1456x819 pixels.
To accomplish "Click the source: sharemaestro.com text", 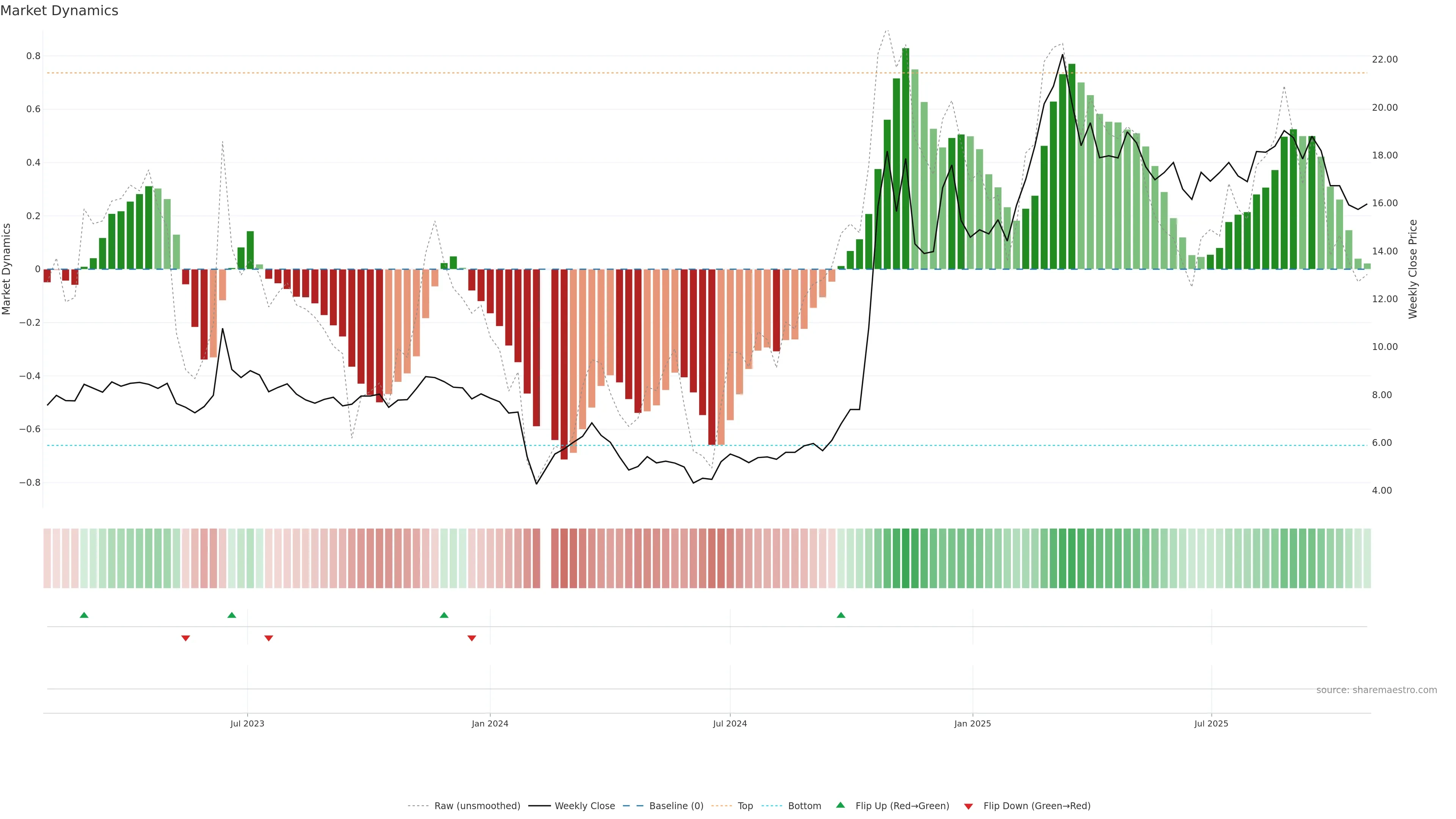I will (x=1376, y=690).
